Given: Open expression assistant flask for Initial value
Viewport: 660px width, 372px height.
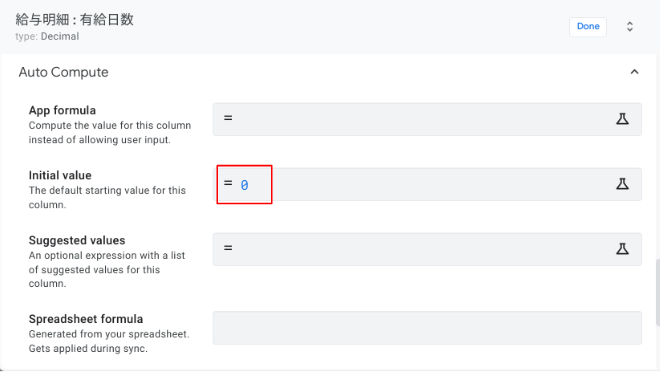Looking at the screenshot, I should click(x=623, y=184).
